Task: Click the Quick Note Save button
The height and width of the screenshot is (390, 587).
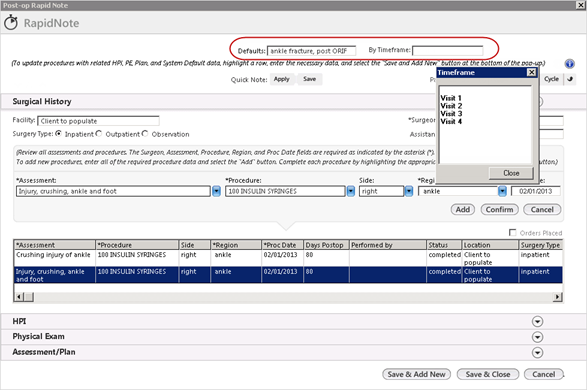Action: [310, 79]
